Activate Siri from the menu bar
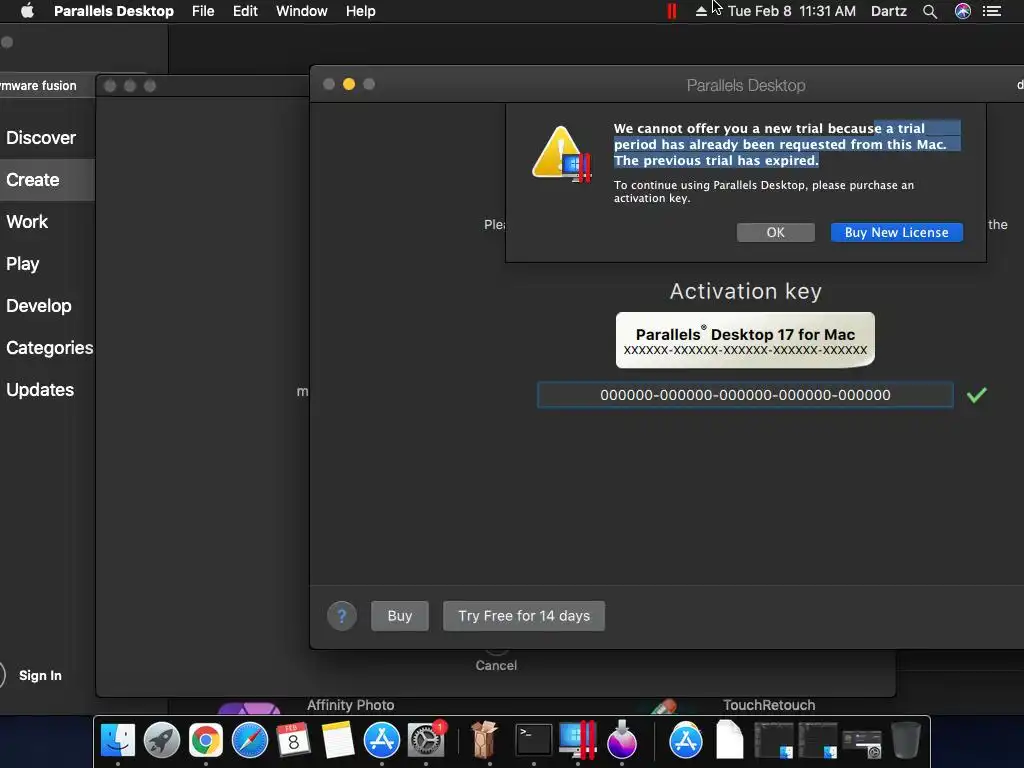Screen dimensions: 1024x768 (963, 11)
